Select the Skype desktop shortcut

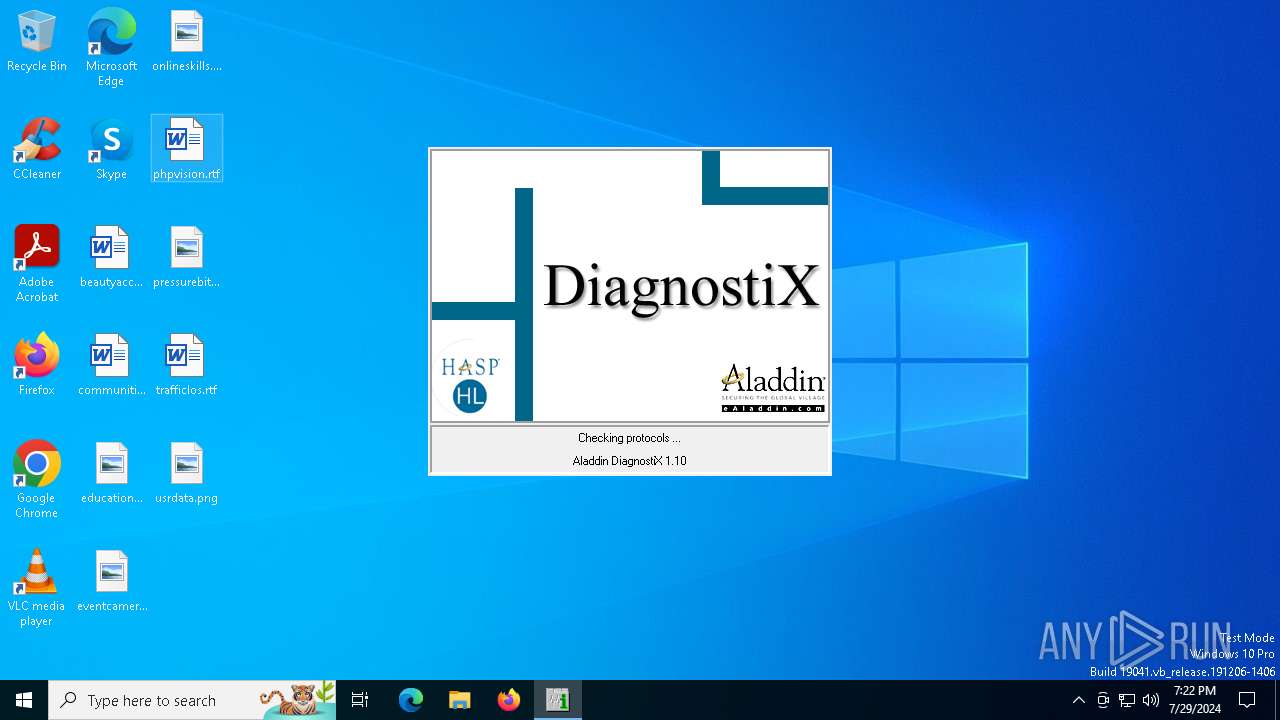pos(111,150)
